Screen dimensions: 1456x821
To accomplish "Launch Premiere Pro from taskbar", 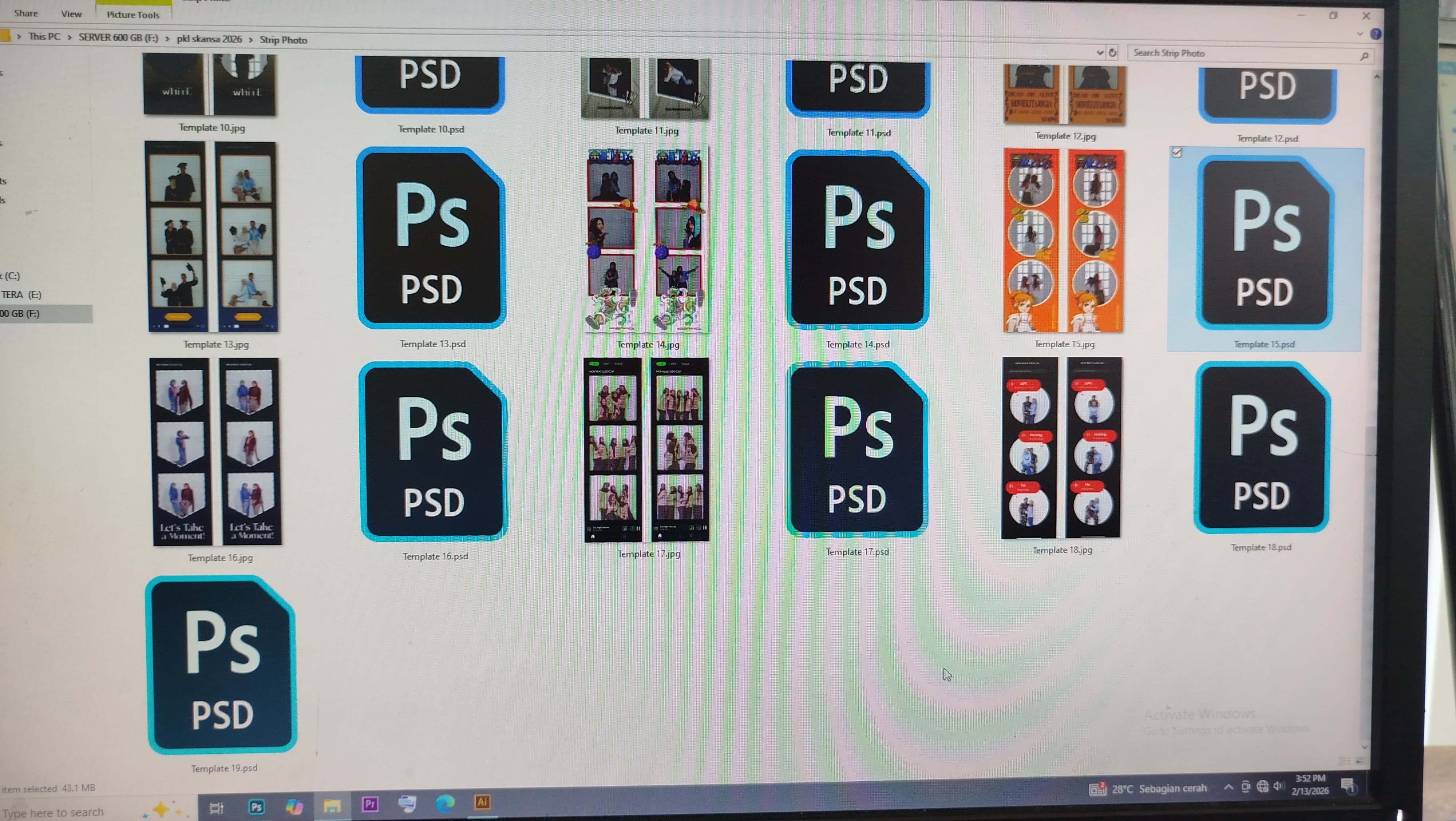I will (370, 804).
